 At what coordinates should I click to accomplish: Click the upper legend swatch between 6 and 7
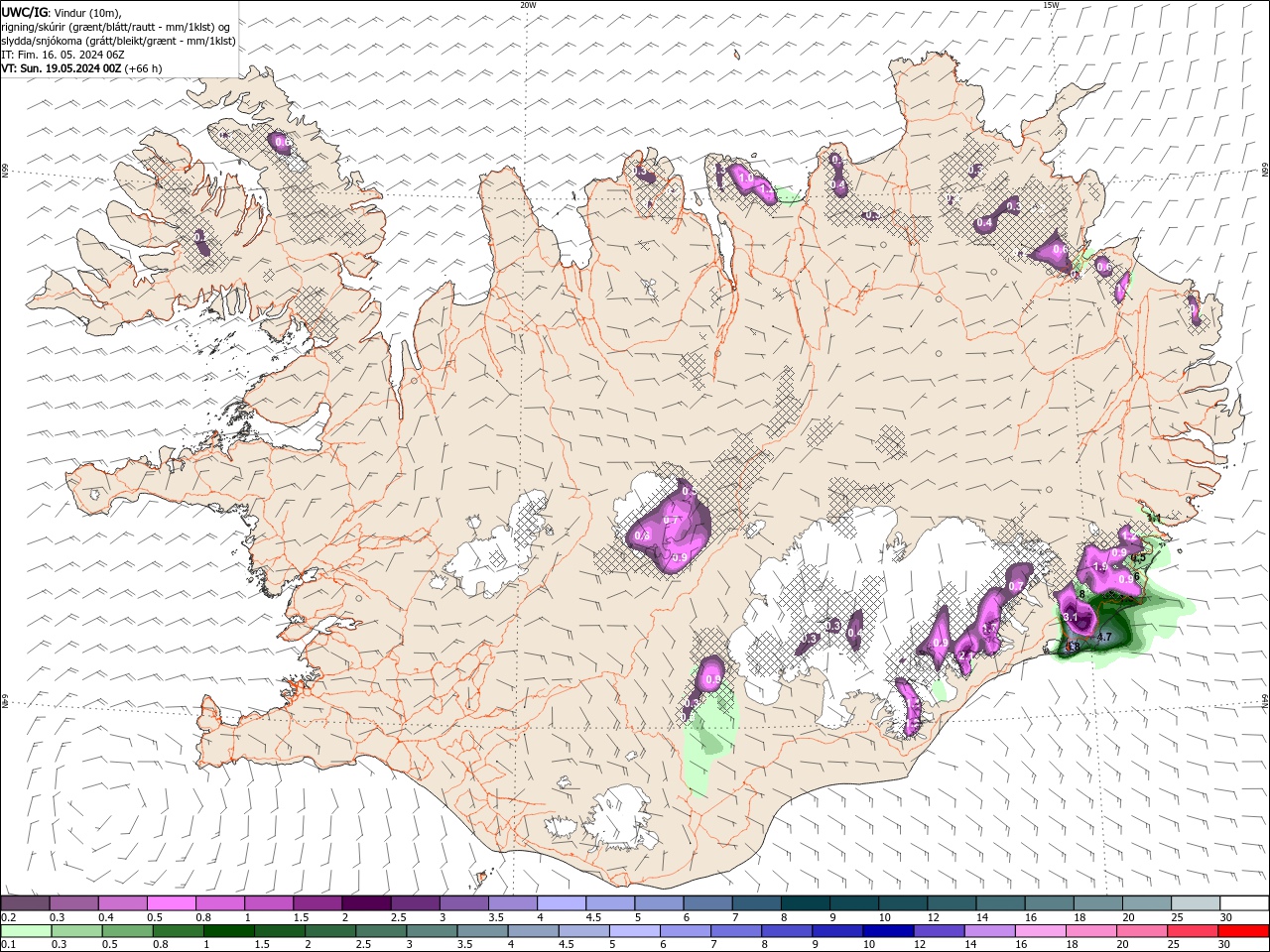(x=707, y=903)
